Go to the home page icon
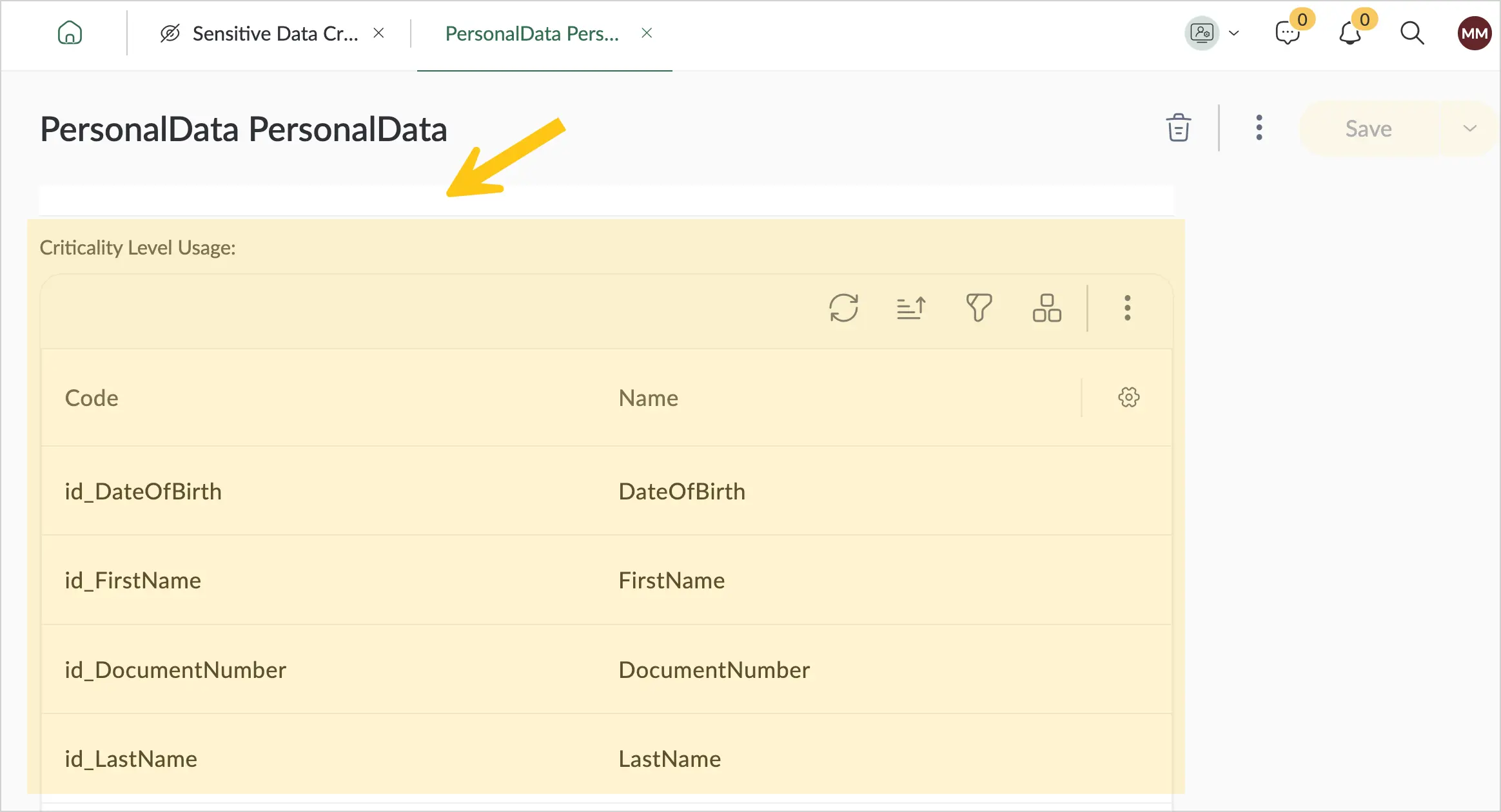Image resolution: width=1501 pixels, height=812 pixels. 70,33
